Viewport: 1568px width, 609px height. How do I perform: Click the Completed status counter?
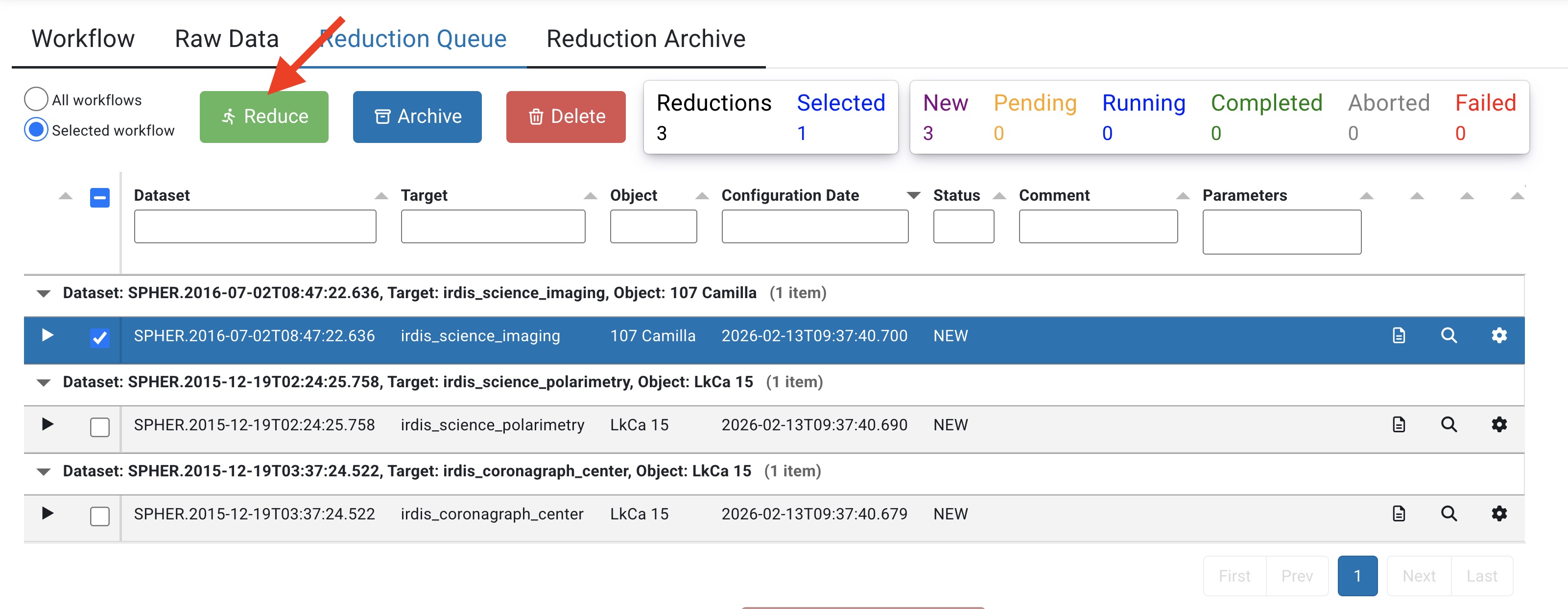pyautogui.click(x=1266, y=117)
